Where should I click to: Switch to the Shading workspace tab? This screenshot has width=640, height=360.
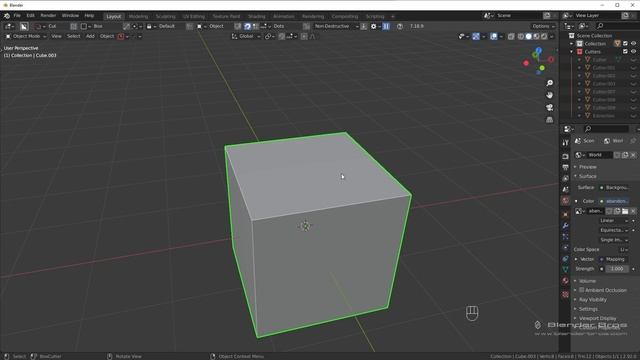tap(257, 16)
